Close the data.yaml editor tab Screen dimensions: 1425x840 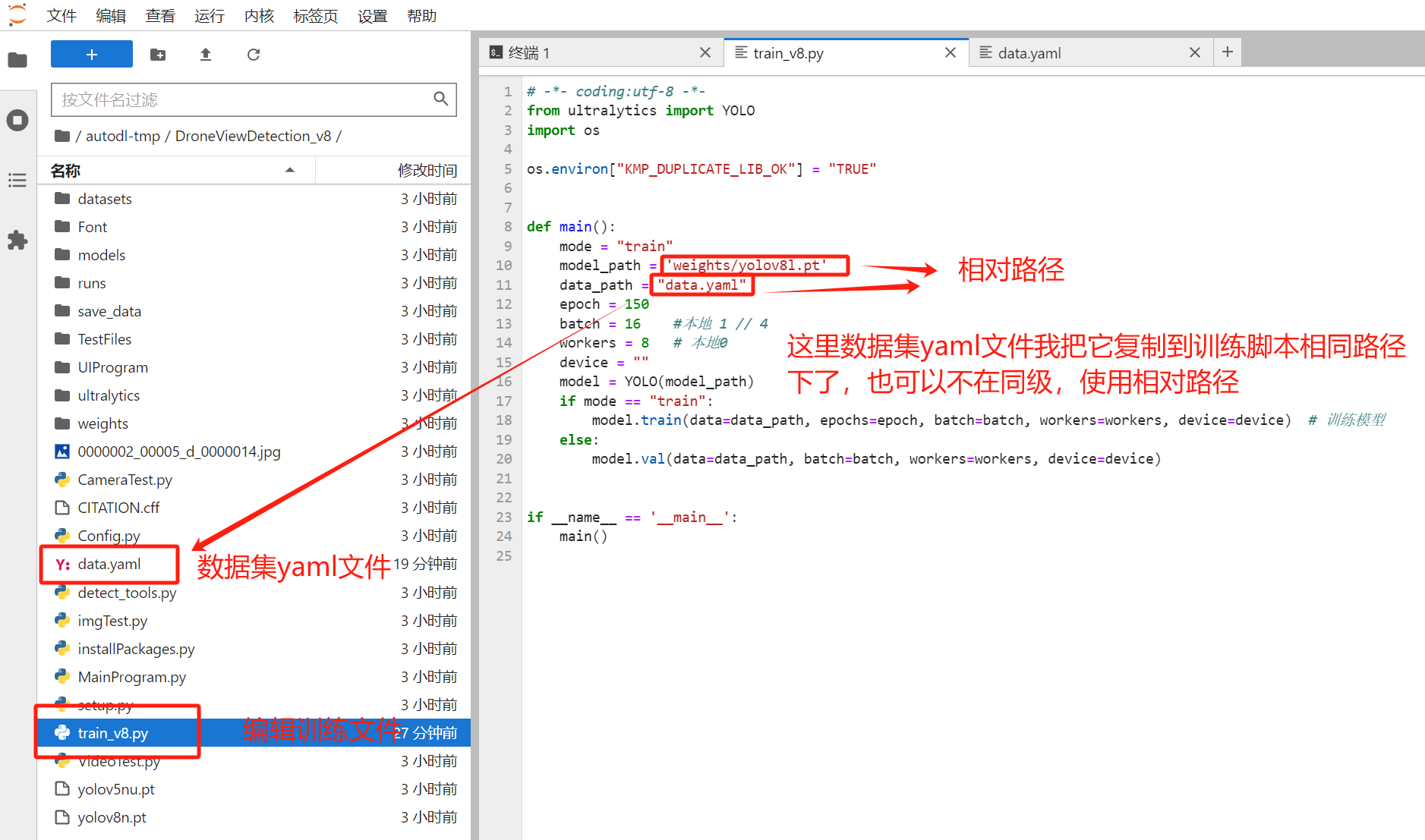[x=1194, y=52]
